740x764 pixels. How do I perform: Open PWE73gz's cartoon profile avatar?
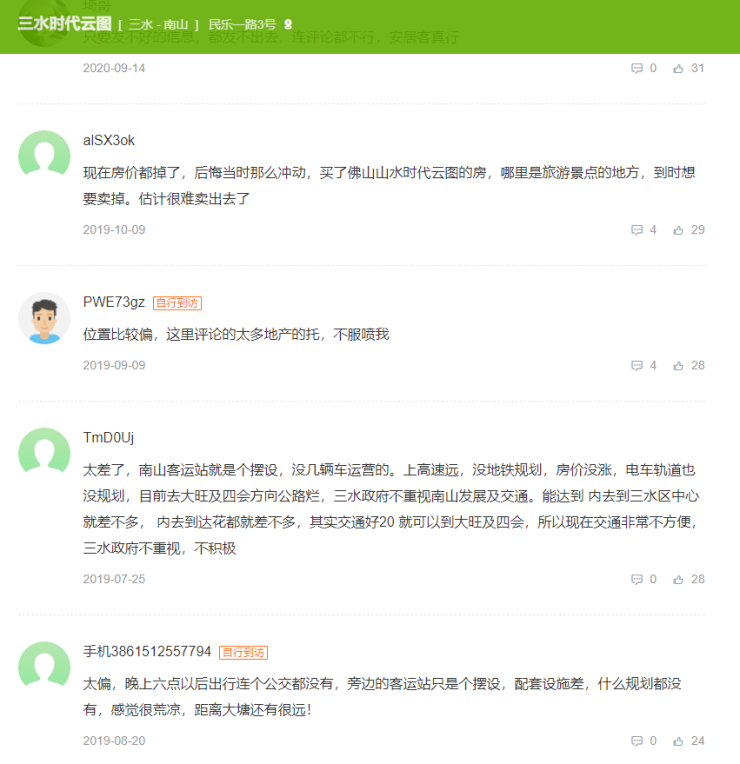click(44, 318)
